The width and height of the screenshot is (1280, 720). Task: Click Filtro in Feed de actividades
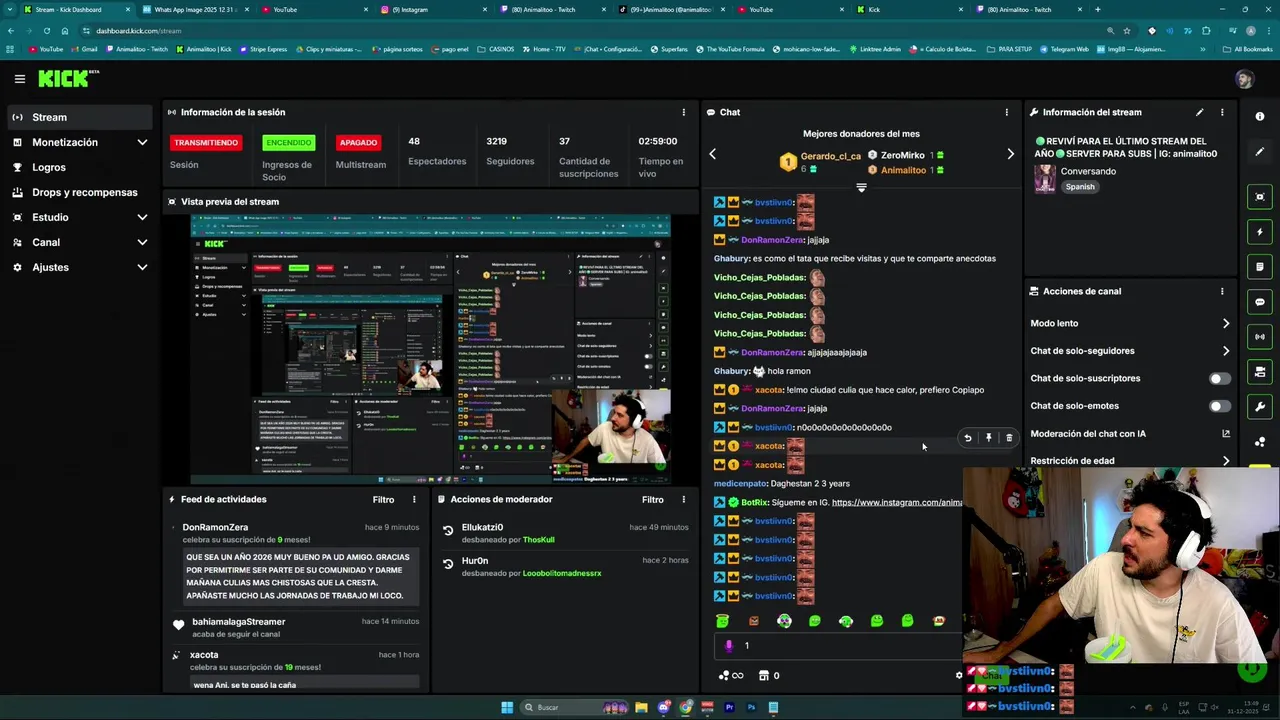tap(383, 499)
